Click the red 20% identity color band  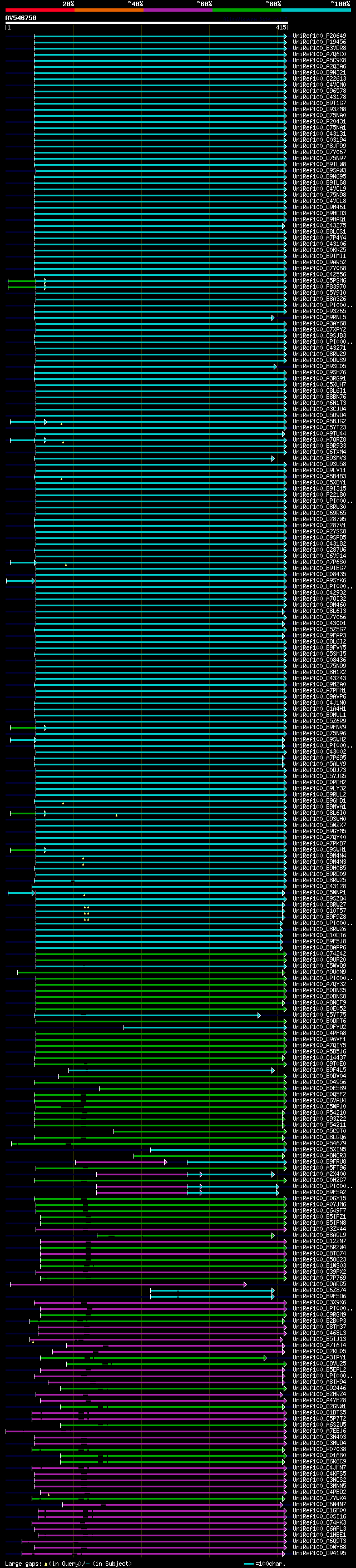(x=39, y=11)
